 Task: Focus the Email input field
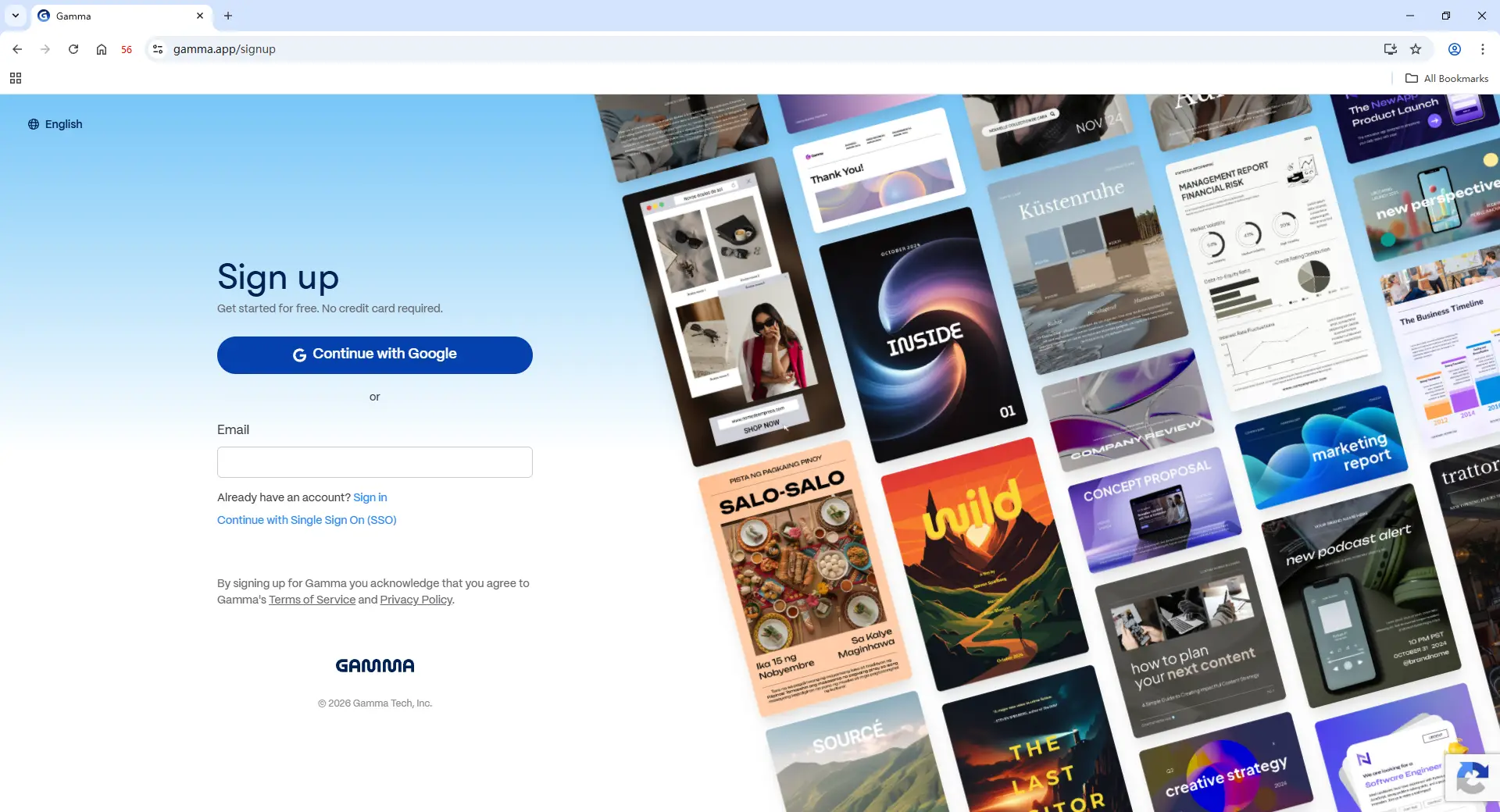(375, 462)
